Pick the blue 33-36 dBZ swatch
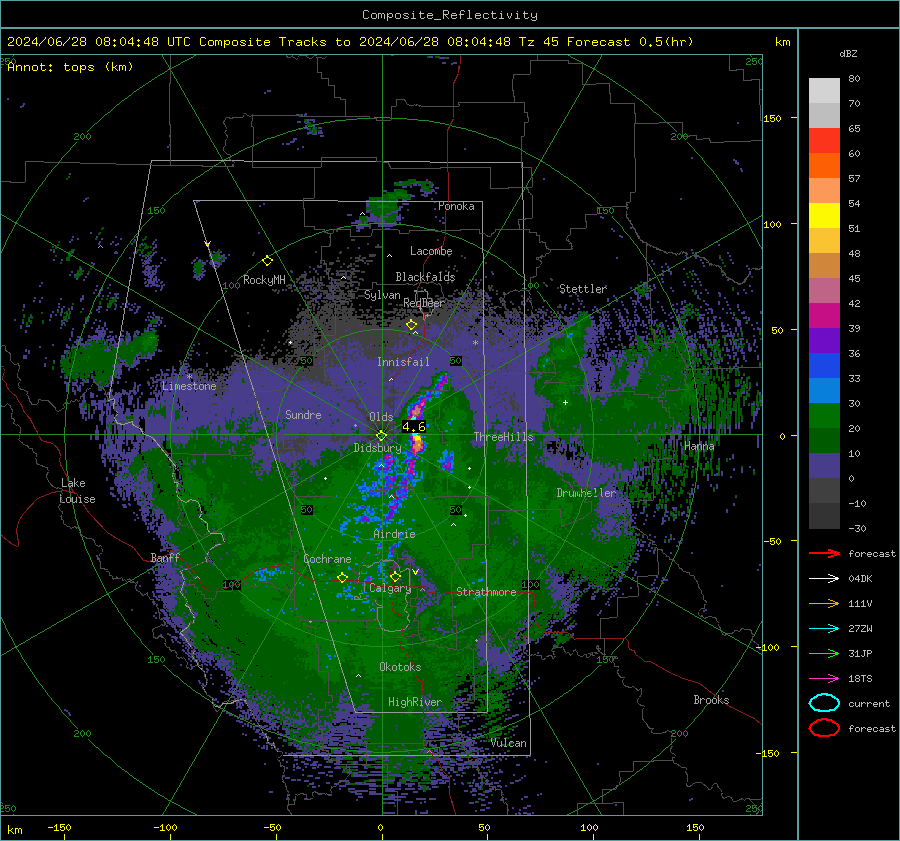The height and width of the screenshot is (841, 900). click(824, 366)
